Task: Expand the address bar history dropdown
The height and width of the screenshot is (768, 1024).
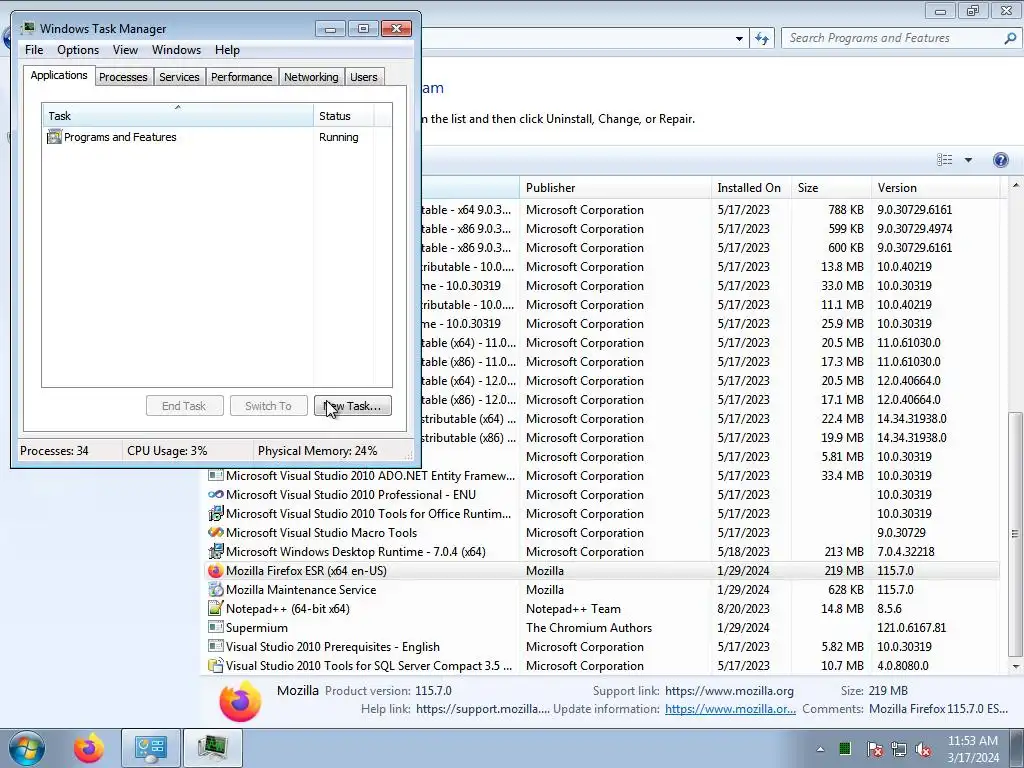Action: 739,39
